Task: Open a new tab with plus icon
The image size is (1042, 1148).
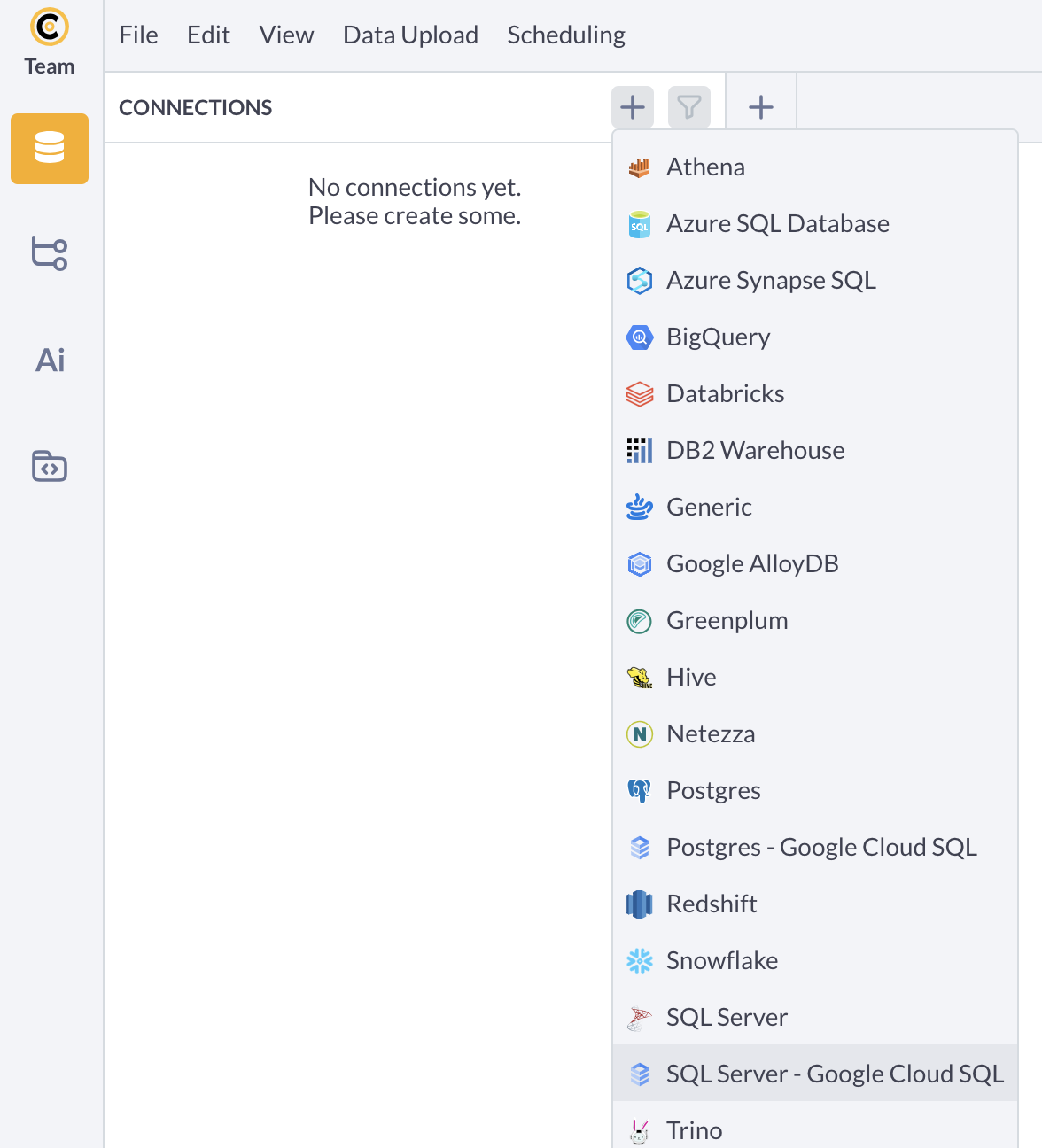Action: [761, 108]
